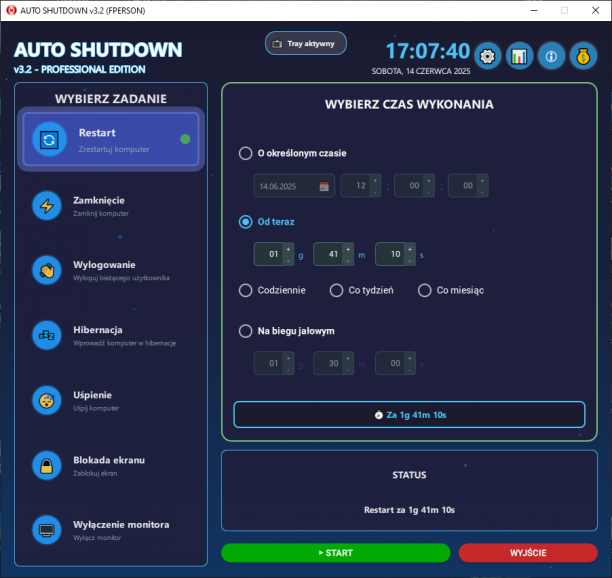This screenshot has width=612, height=578.
Task: Click the app logo in the title bar
Action: [11, 10]
